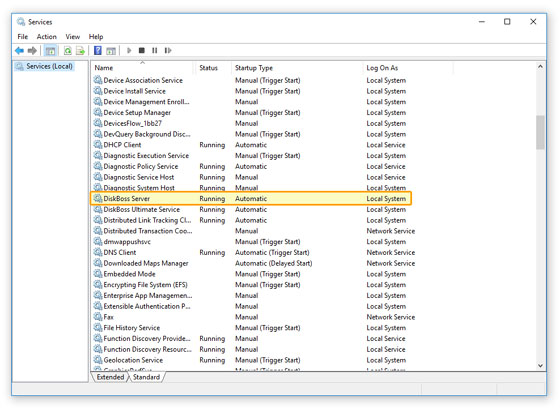
Task: Open the View menu
Action: point(72,37)
